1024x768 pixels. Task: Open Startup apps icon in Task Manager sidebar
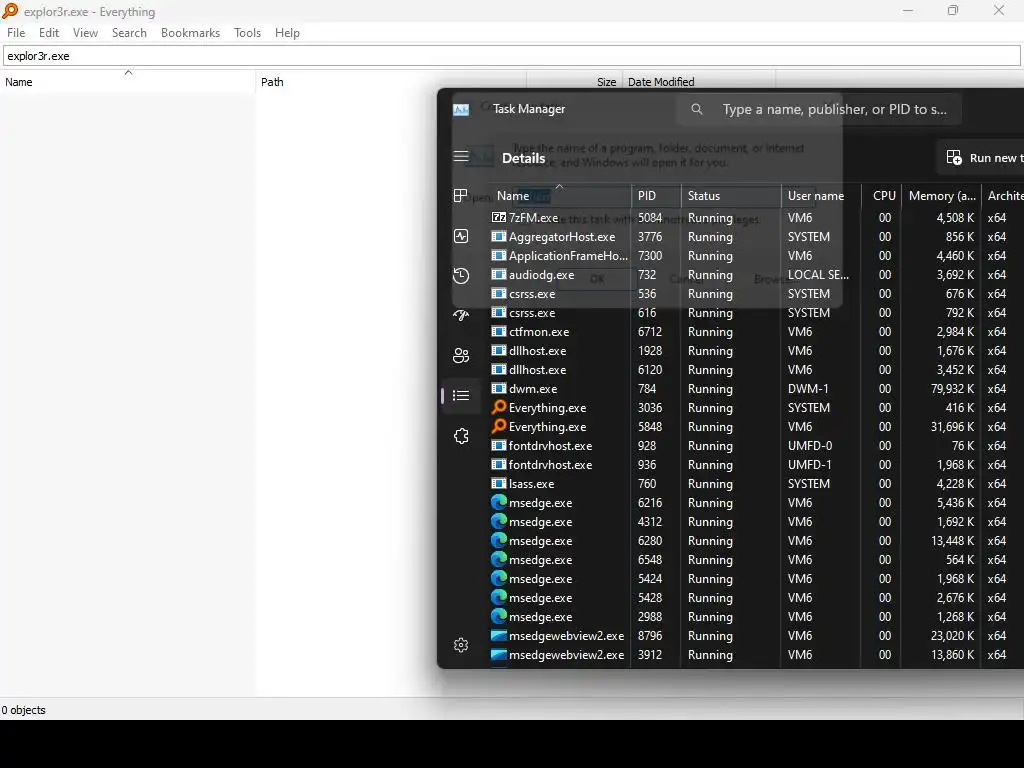[x=461, y=315]
